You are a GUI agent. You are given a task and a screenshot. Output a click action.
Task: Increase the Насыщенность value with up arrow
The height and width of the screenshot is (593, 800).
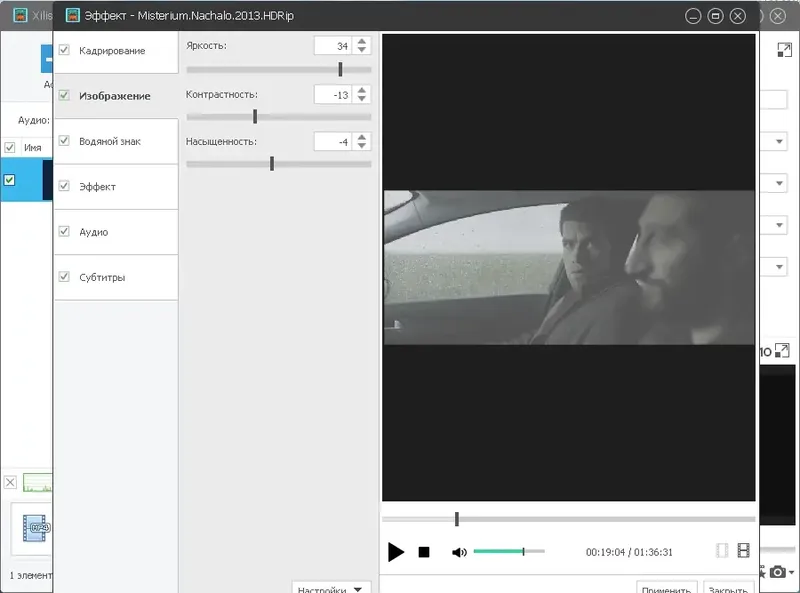coord(362,137)
